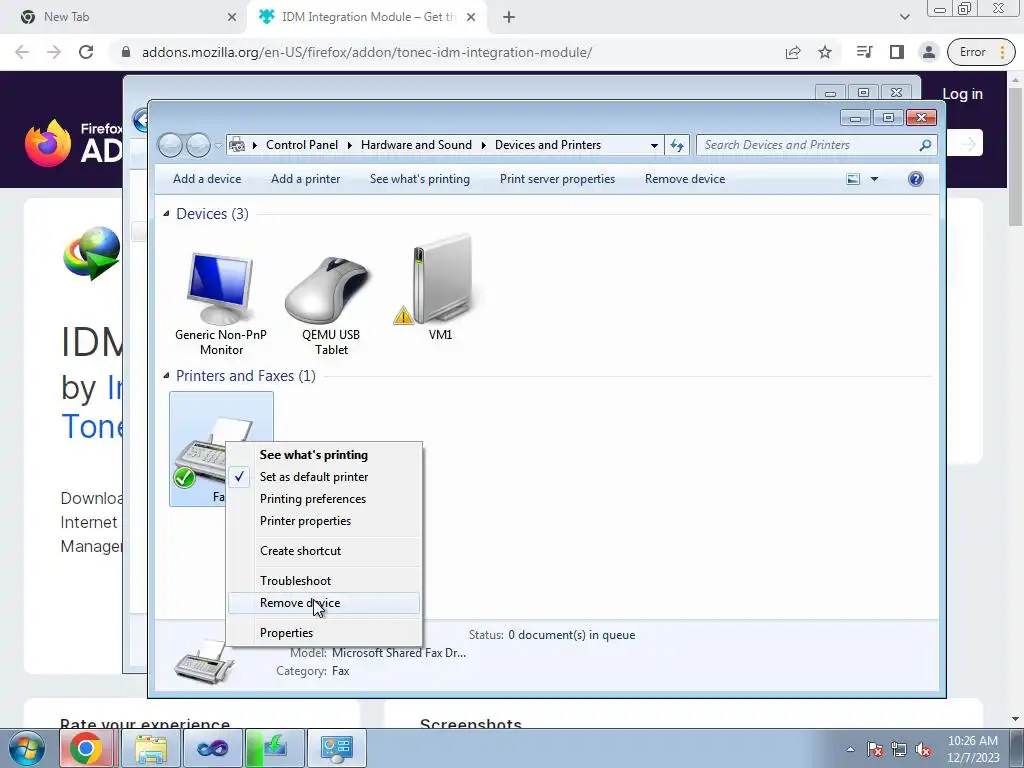Screen dimensions: 1024x768
Task: Toggle Set as default printer menu item
Action: pyautogui.click(x=324, y=477)
